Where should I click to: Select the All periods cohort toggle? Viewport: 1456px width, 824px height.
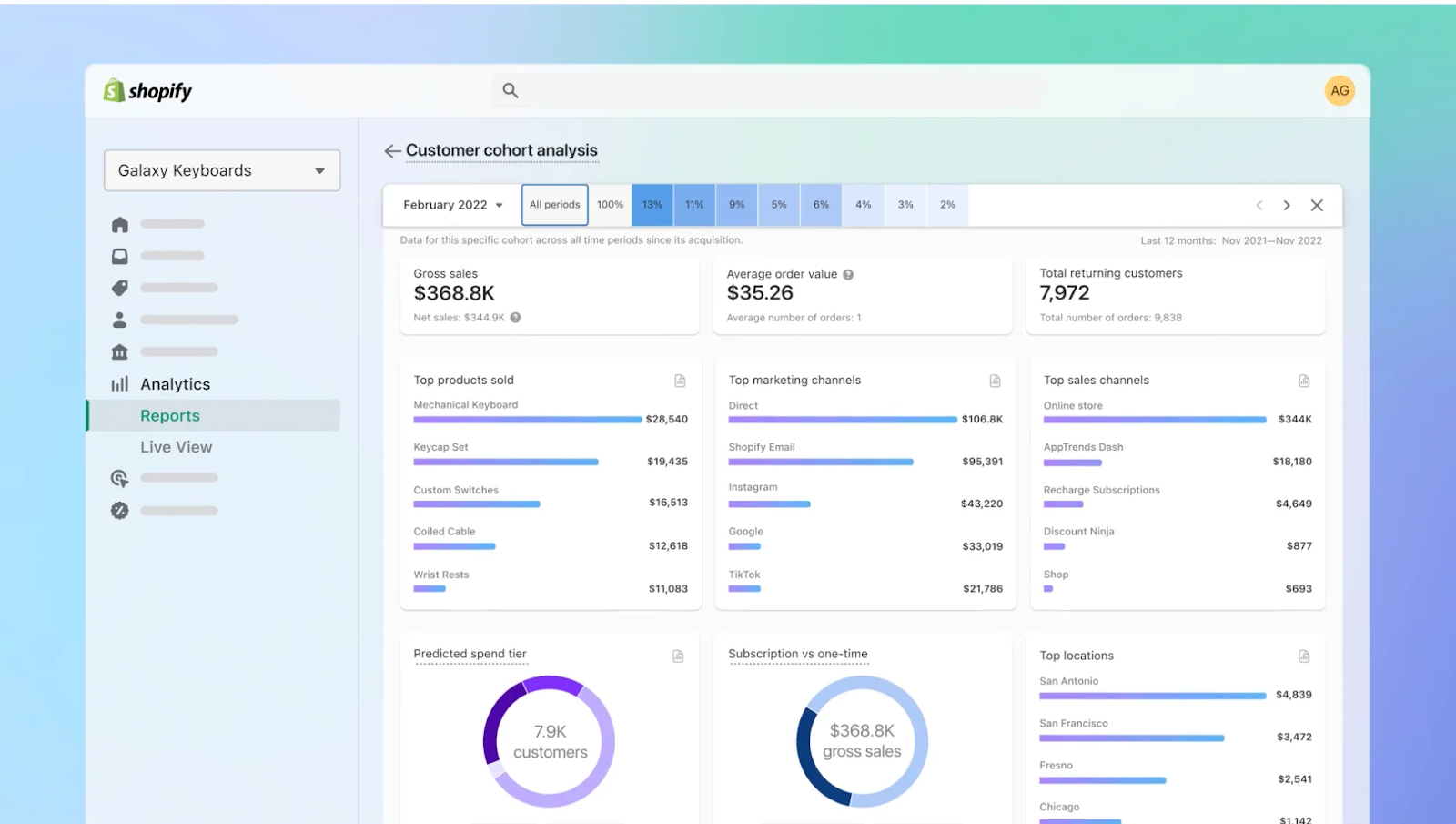(x=554, y=204)
